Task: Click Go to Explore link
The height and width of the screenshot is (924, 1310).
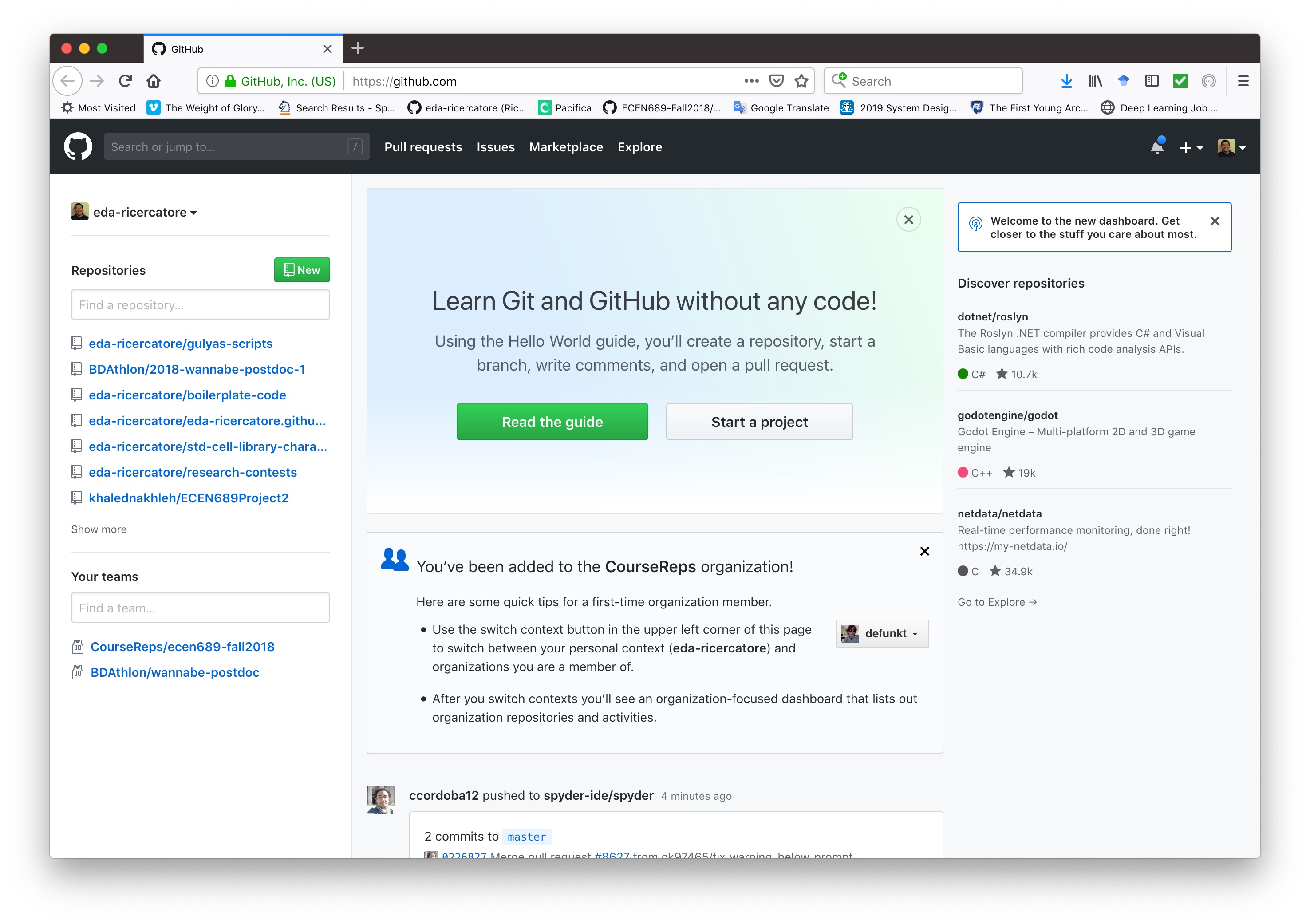Action: click(997, 602)
